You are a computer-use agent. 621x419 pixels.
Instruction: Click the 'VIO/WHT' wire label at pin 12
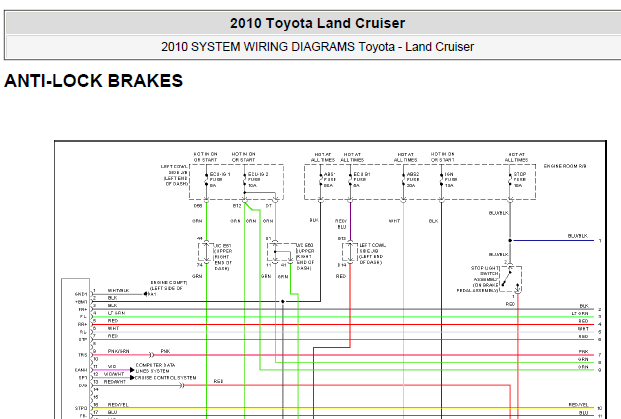114,374
